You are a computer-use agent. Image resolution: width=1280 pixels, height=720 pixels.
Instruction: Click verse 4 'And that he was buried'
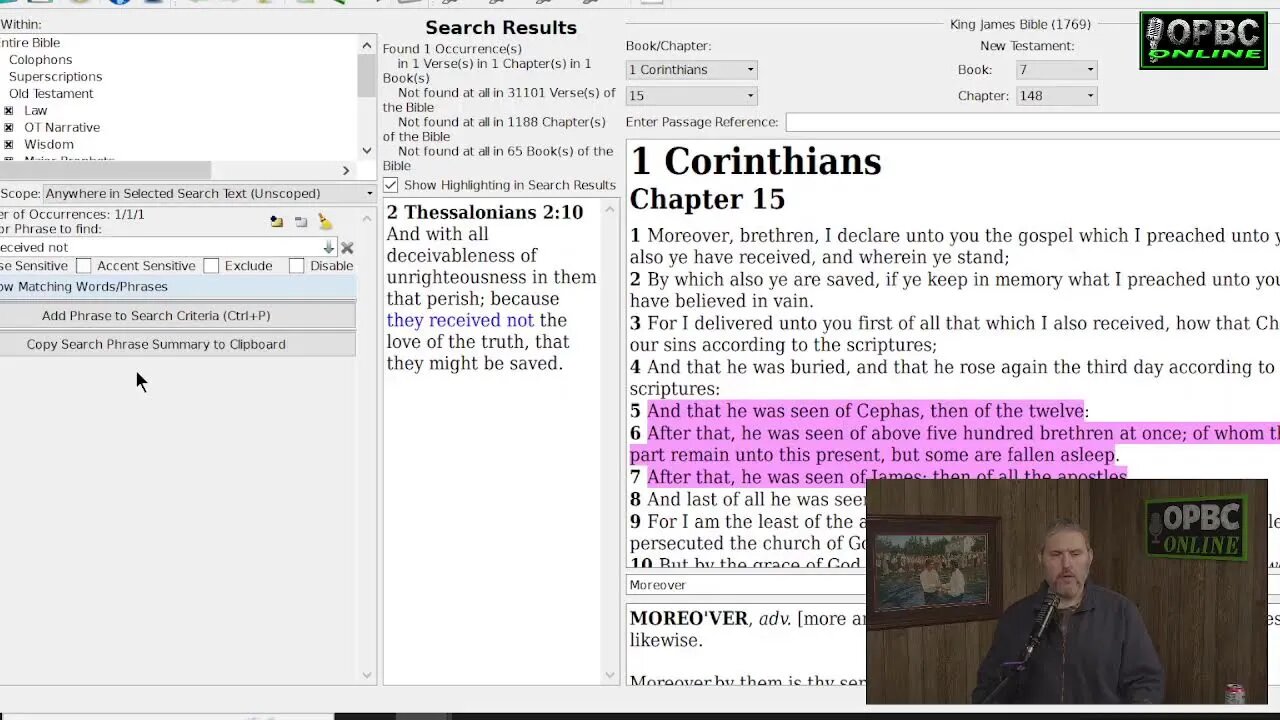955,378
